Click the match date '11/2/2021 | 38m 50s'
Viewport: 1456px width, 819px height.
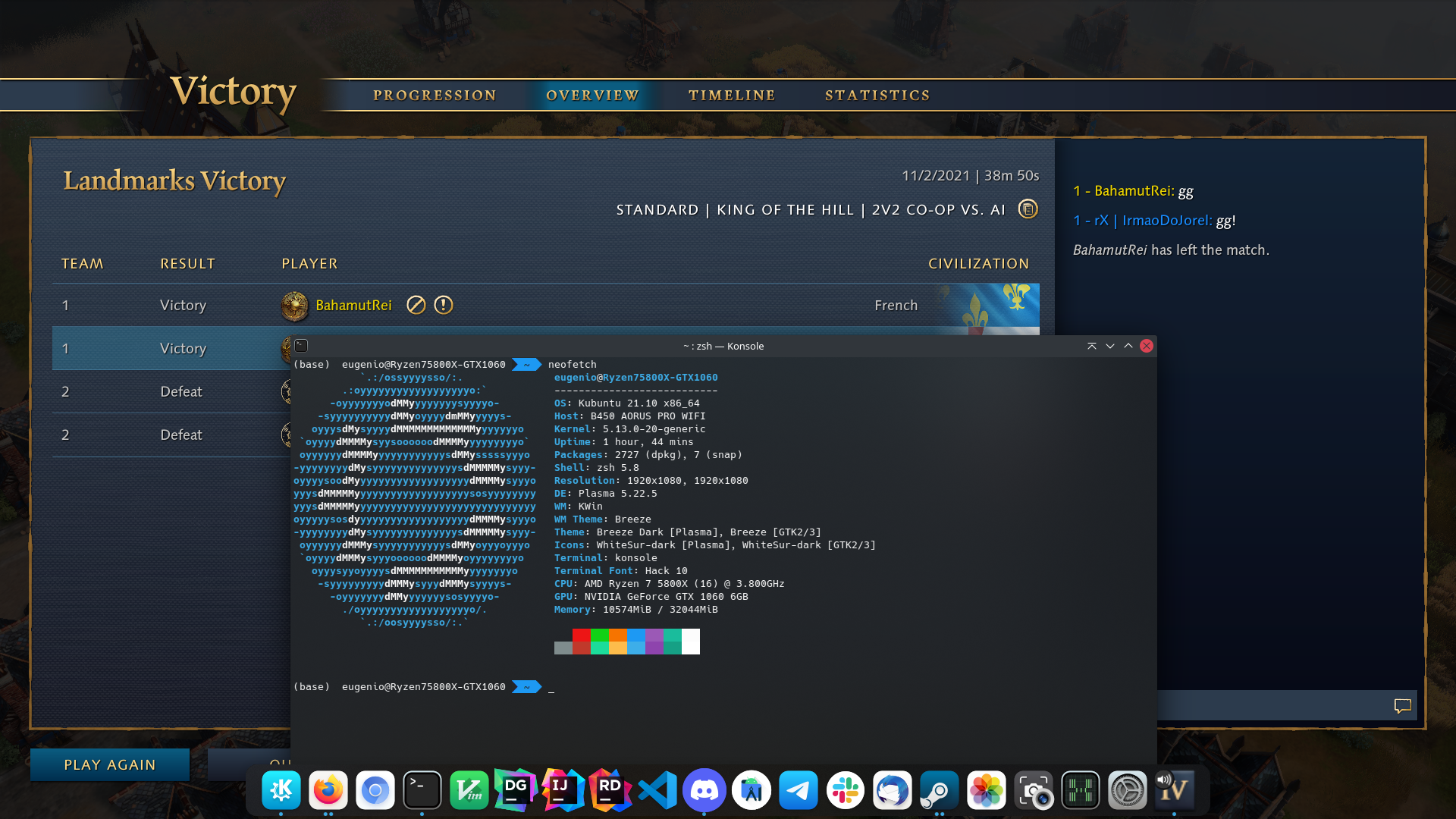(x=970, y=176)
